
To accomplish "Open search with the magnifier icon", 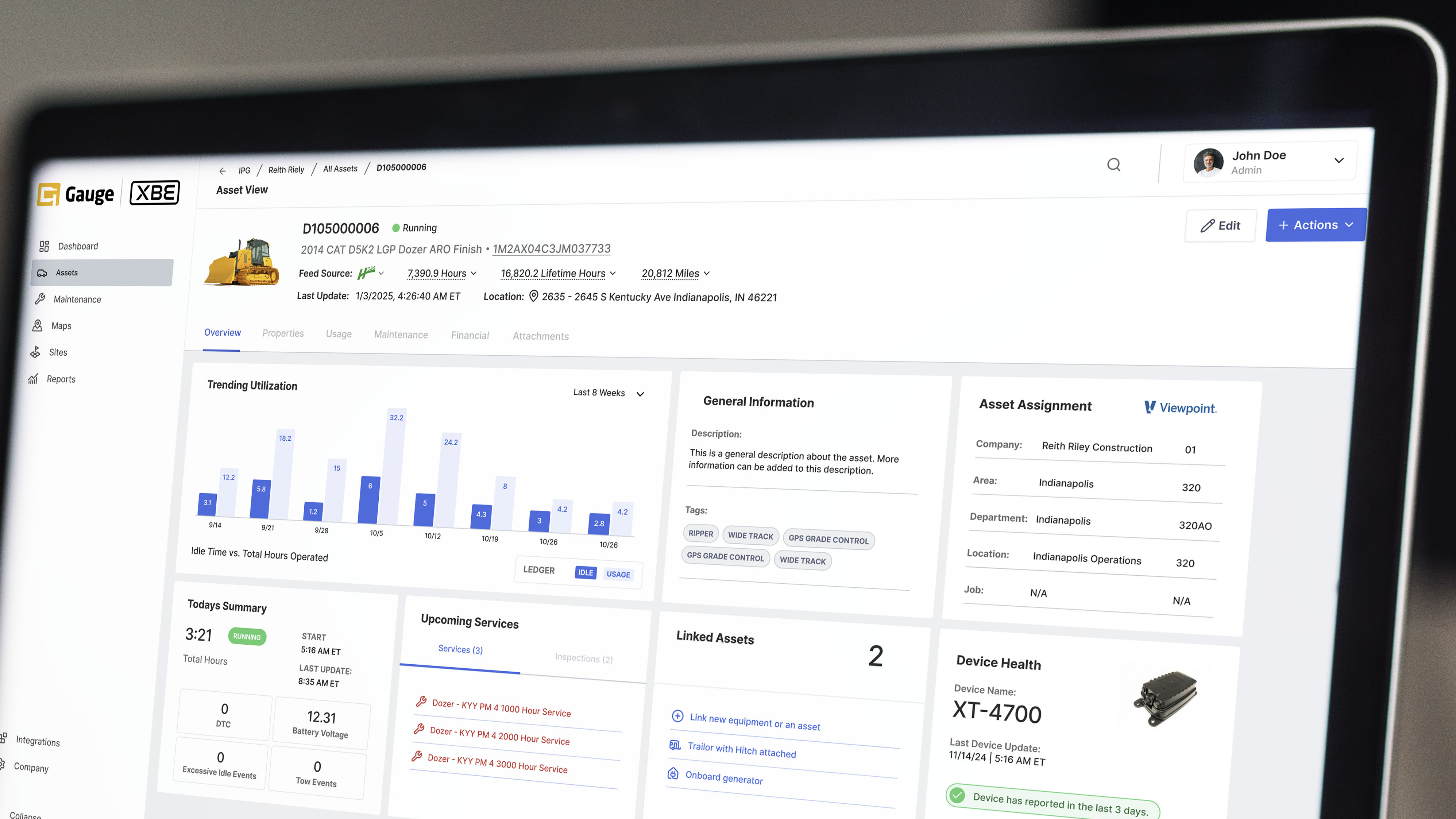I will [1113, 165].
